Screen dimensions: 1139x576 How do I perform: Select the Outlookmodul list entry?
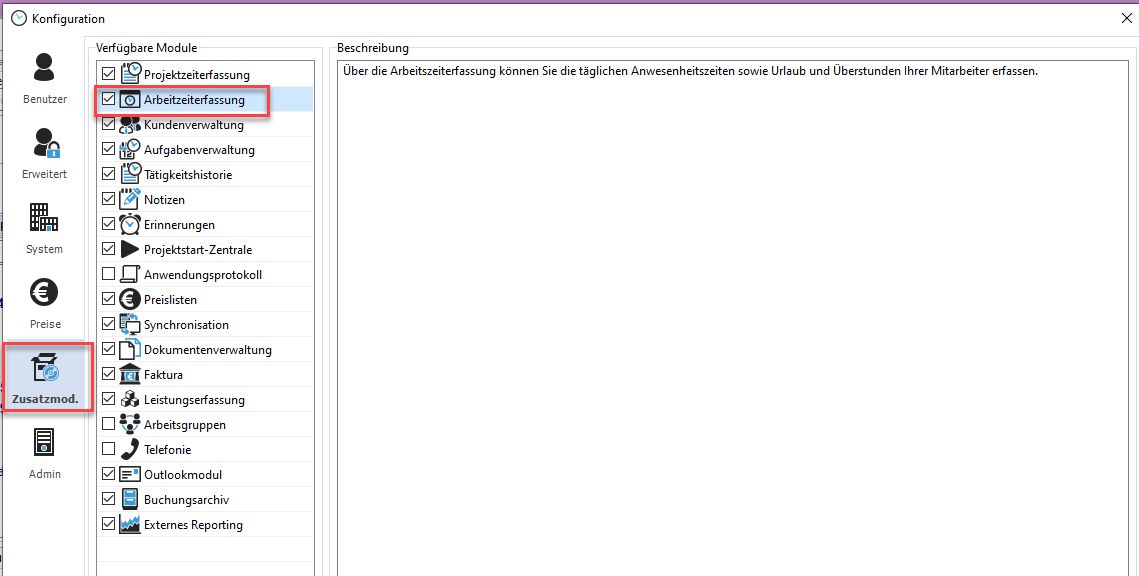click(183, 475)
